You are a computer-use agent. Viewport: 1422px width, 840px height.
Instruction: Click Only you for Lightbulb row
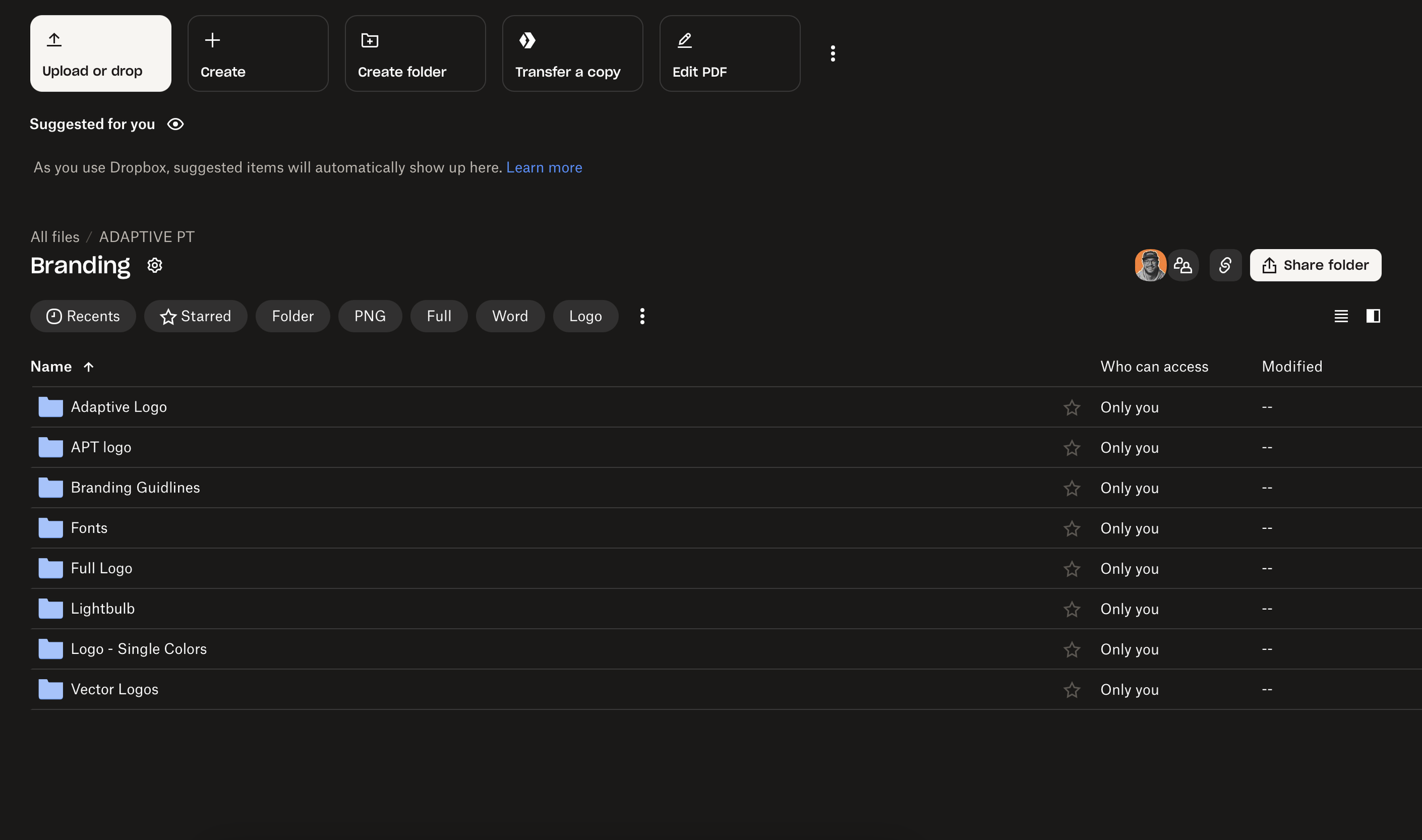pyautogui.click(x=1129, y=609)
